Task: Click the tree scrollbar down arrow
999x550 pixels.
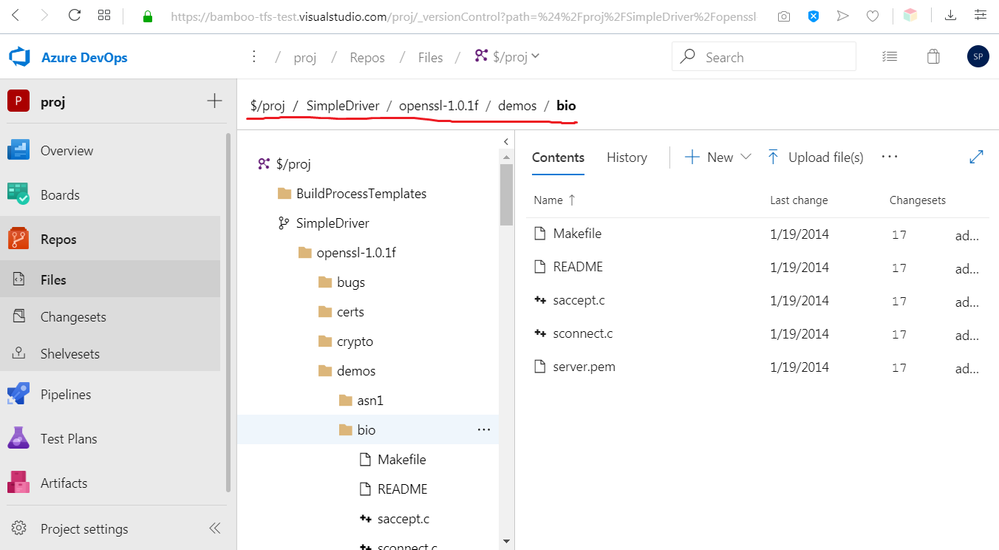Action: point(507,541)
